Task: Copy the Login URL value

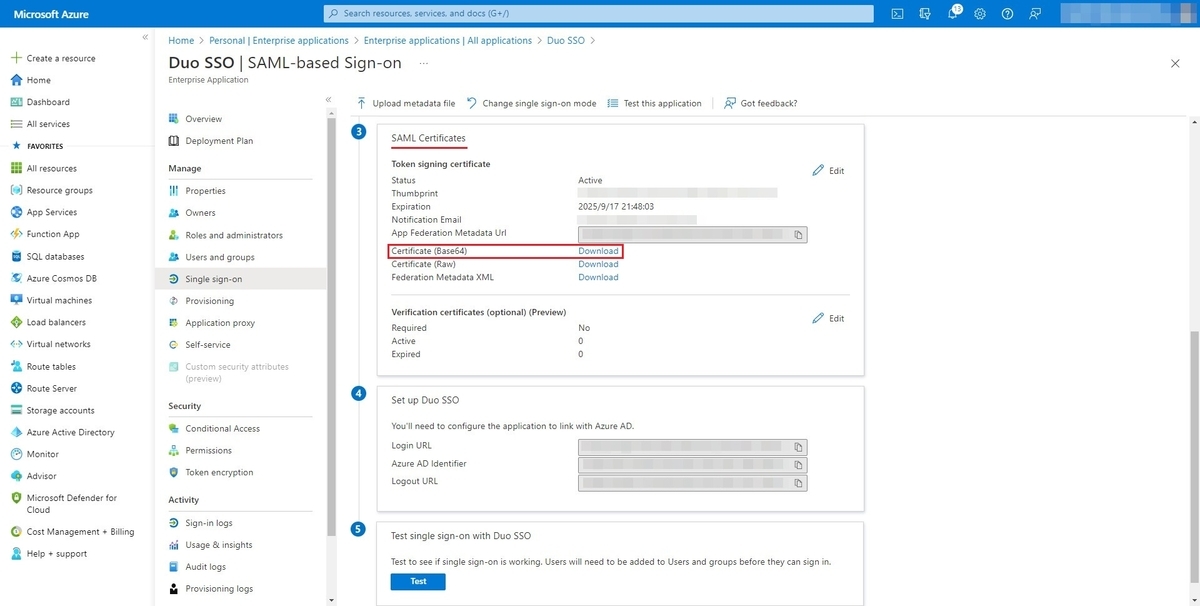Action: point(798,447)
